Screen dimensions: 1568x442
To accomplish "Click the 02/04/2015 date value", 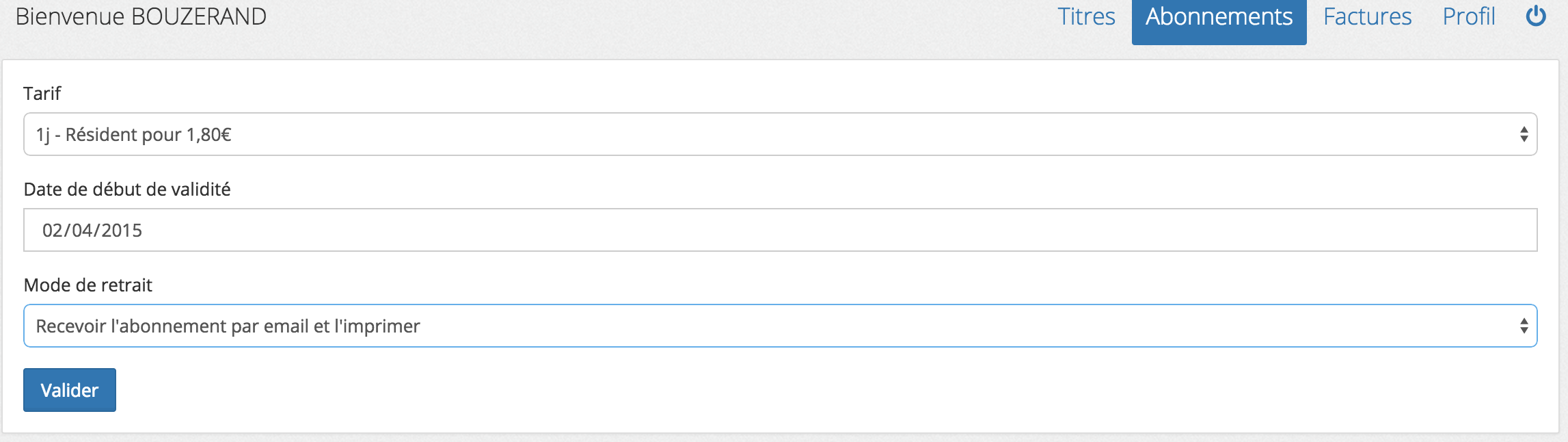I will click(92, 231).
